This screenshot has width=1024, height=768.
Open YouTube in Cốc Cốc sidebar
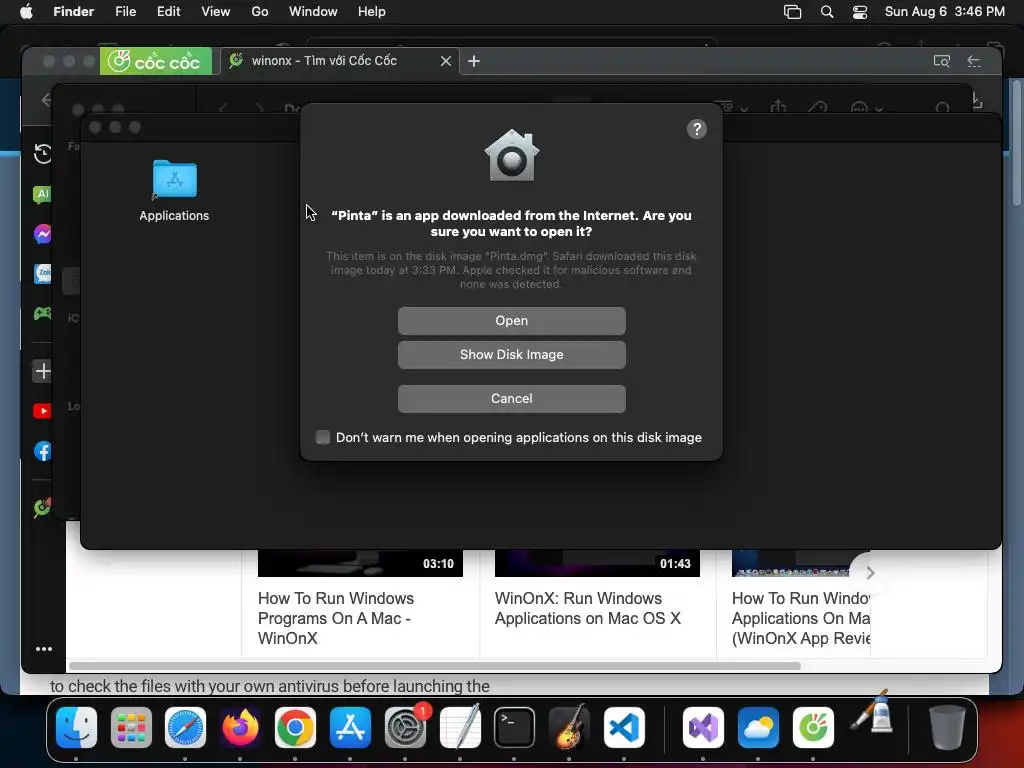[42, 411]
